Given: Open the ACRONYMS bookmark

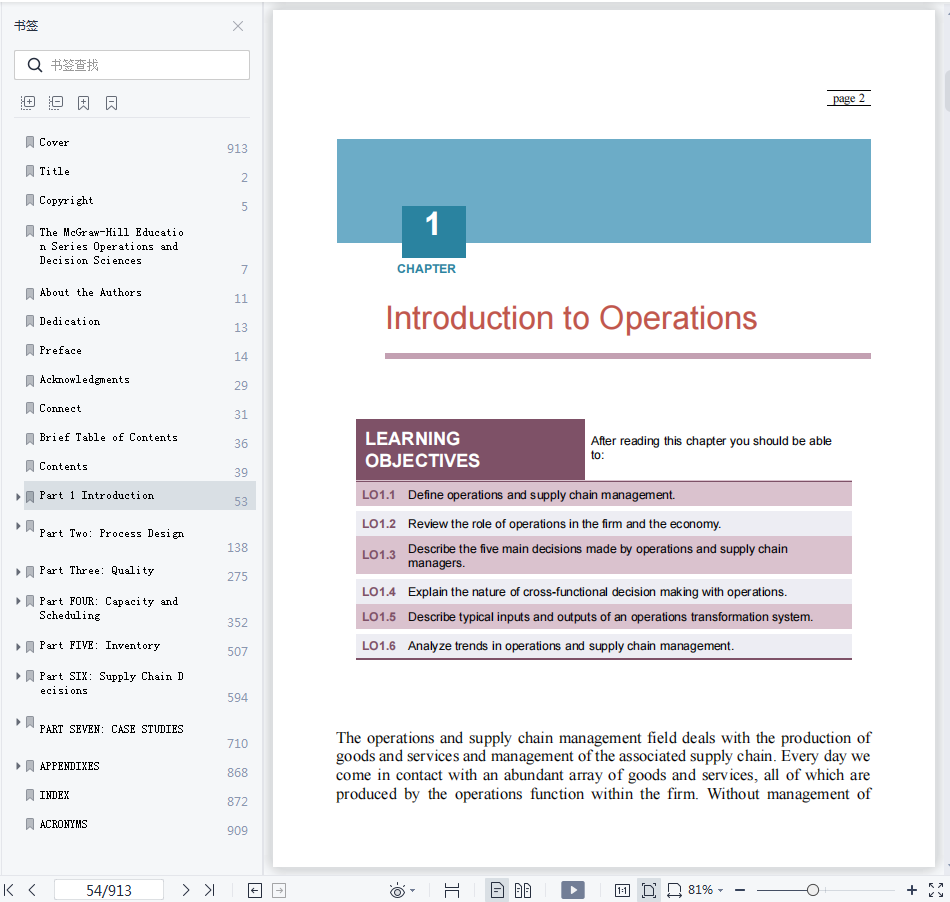Looking at the screenshot, I should click(64, 824).
